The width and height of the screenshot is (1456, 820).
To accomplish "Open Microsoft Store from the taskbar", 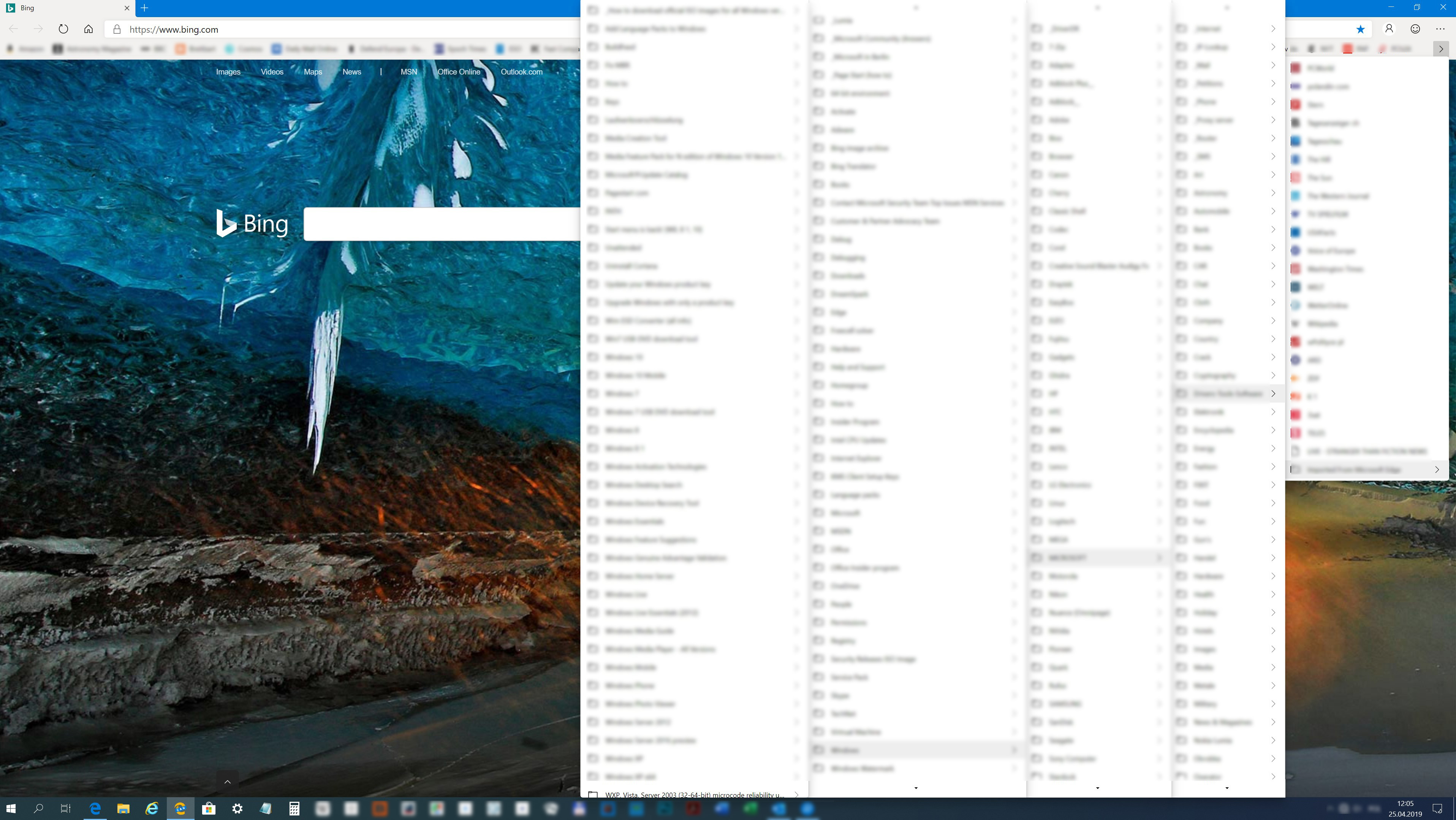I will pyautogui.click(x=209, y=809).
